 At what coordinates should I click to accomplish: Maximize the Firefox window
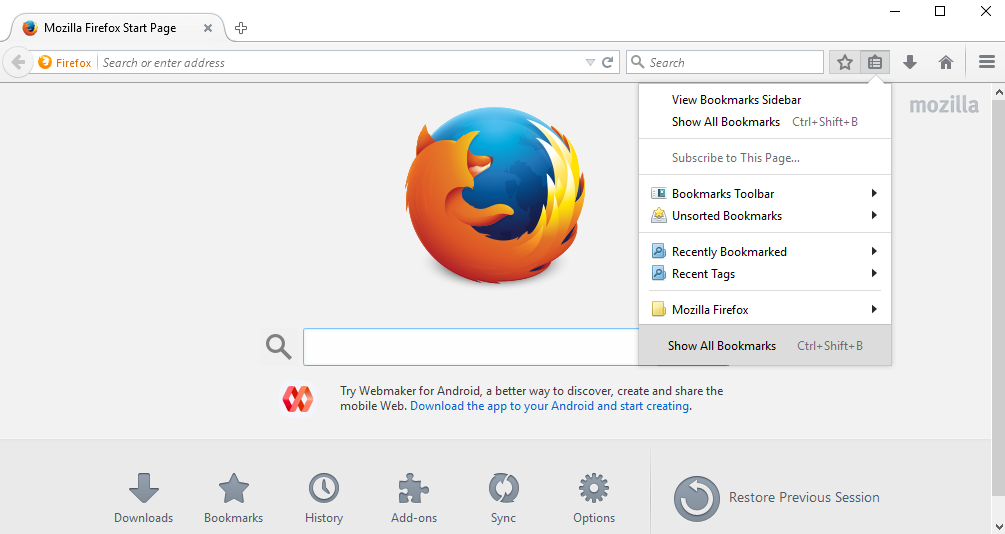tap(940, 11)
